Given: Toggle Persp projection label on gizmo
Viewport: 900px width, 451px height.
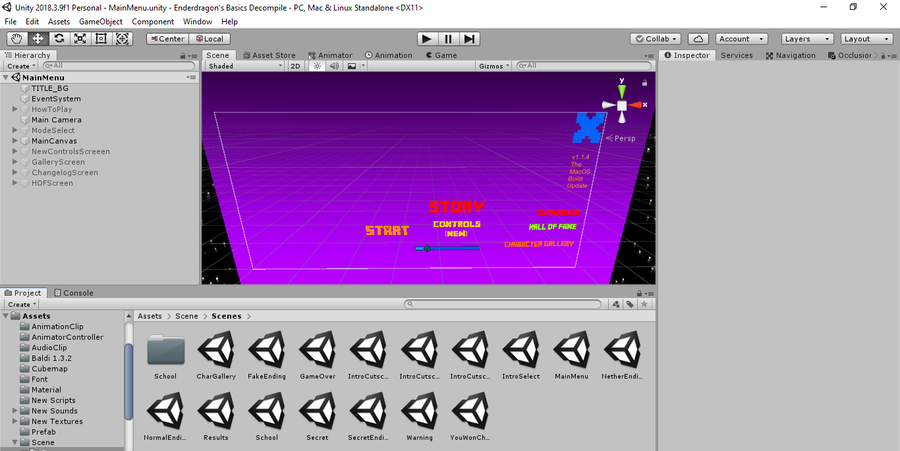Looking at the screenshot, I should coord(621,138).
